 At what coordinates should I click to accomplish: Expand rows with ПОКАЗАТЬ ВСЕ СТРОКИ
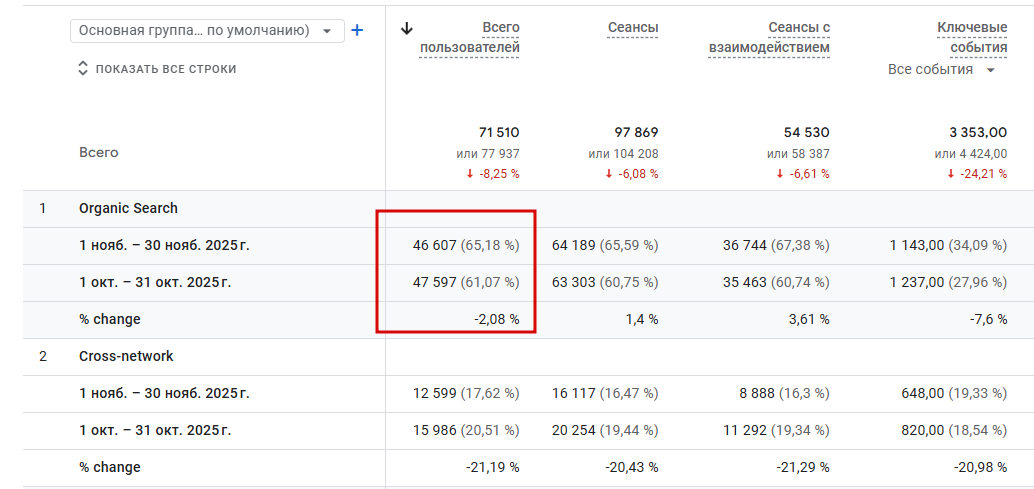coord(157,69)
